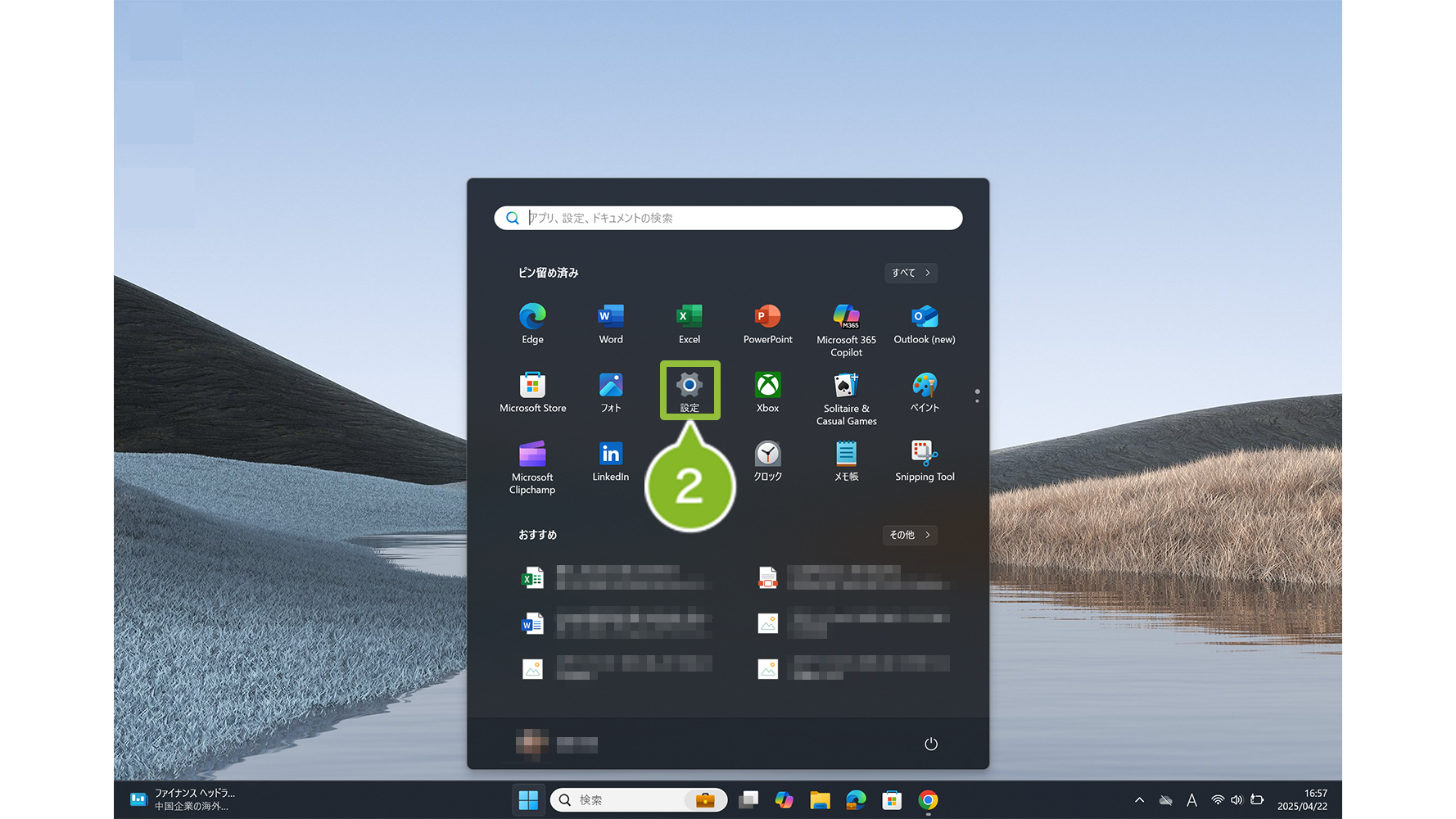
Task: Open the フォト (Photos) app
Action: tap(611, 392)
